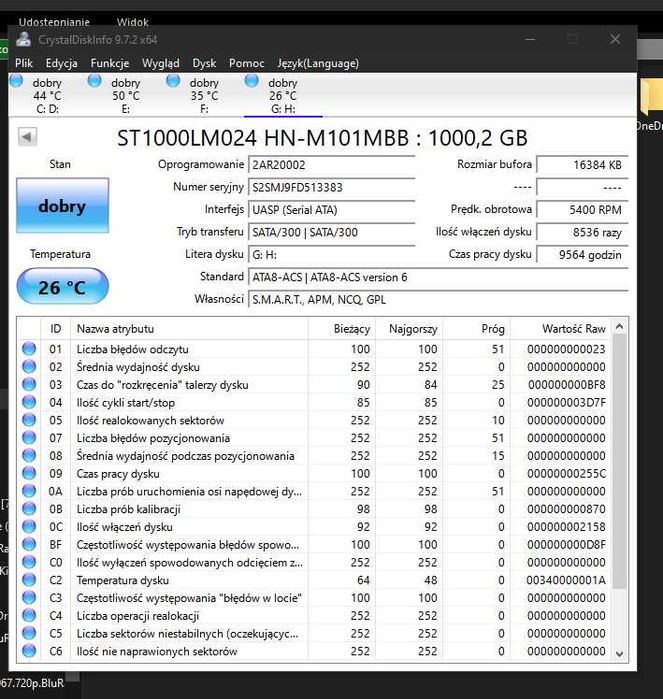Click the 'Najgorszy' column header

[x=409, y=329]
